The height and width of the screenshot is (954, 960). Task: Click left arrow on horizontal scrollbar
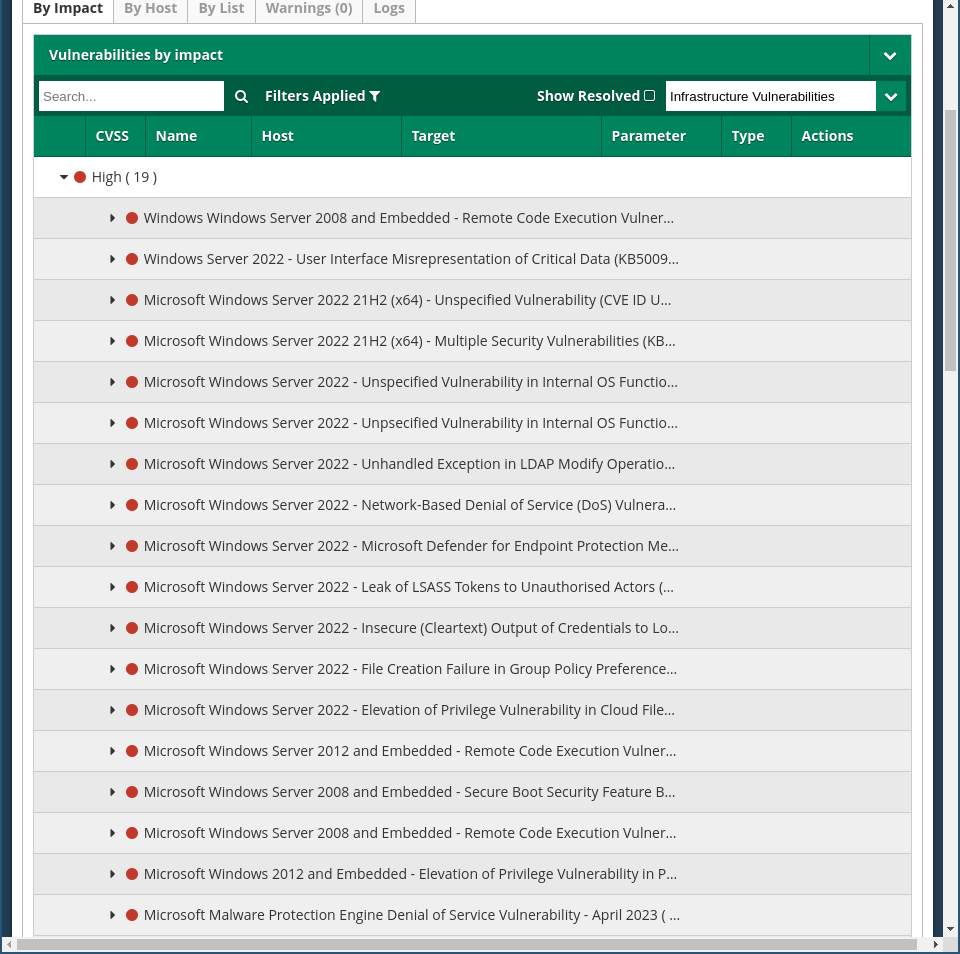[9, 944]
